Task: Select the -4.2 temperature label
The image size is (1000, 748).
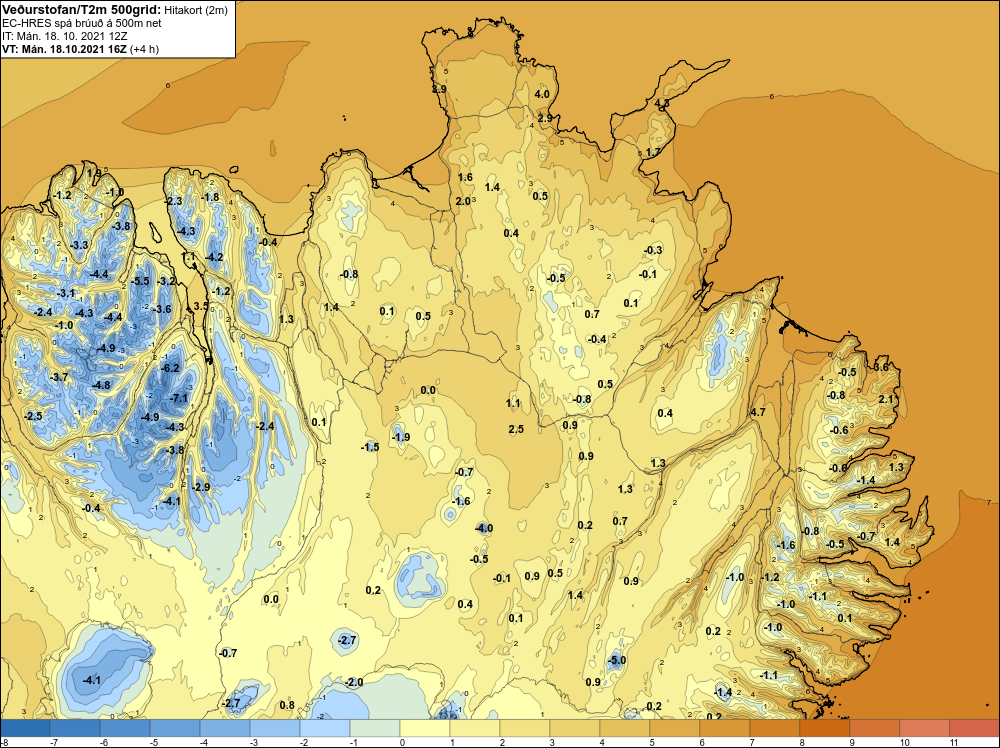Action: pyautogui.click(x=214, y=258)
